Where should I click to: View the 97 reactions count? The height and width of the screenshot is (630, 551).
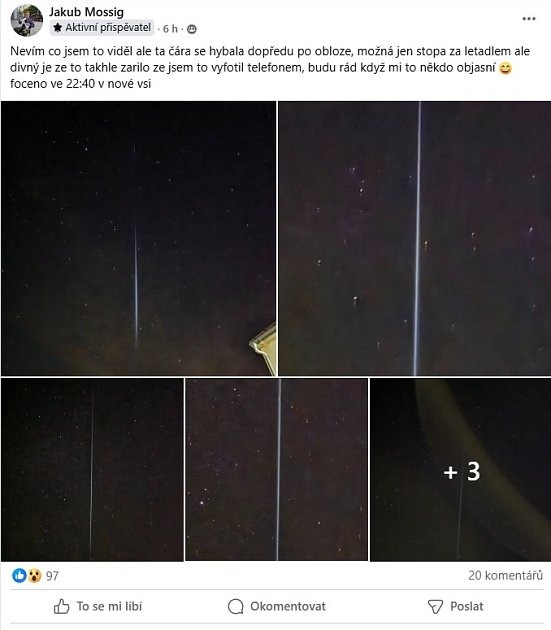click(x=52, y=576)
